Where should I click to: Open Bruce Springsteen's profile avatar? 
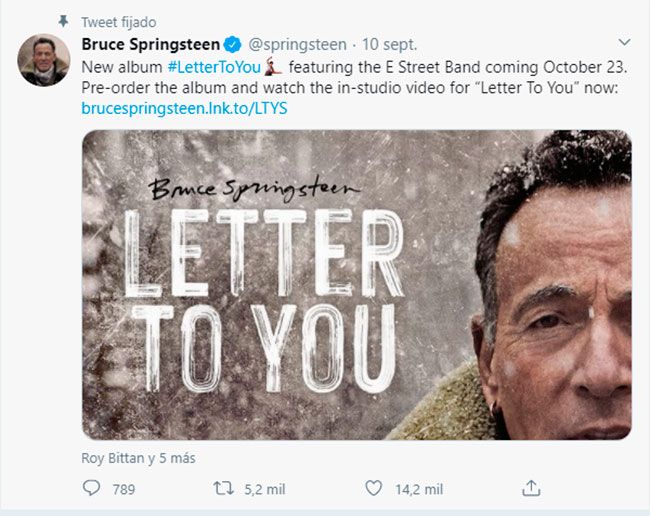[43, 61]
